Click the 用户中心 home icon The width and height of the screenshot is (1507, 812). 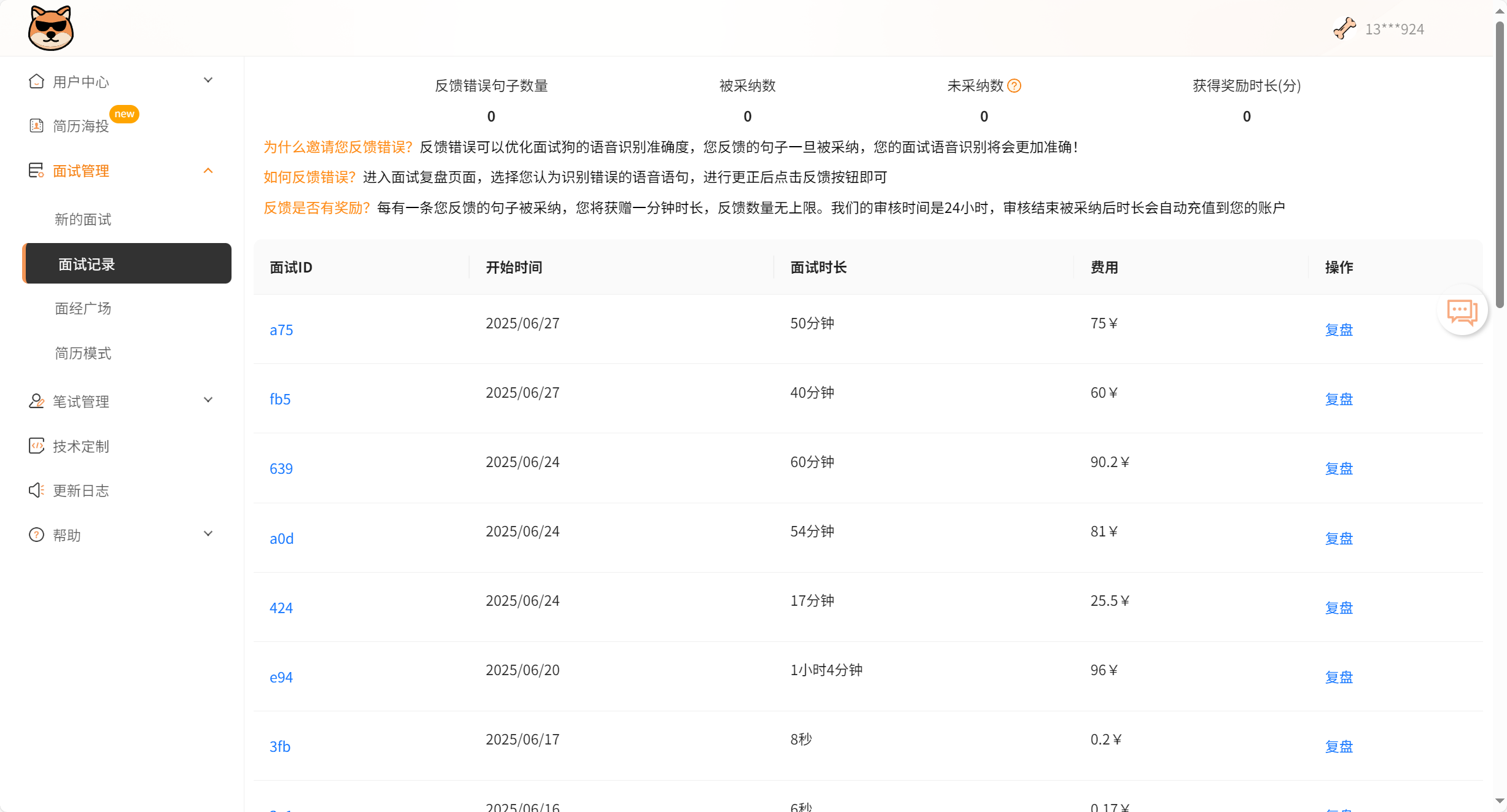[36, 81]
